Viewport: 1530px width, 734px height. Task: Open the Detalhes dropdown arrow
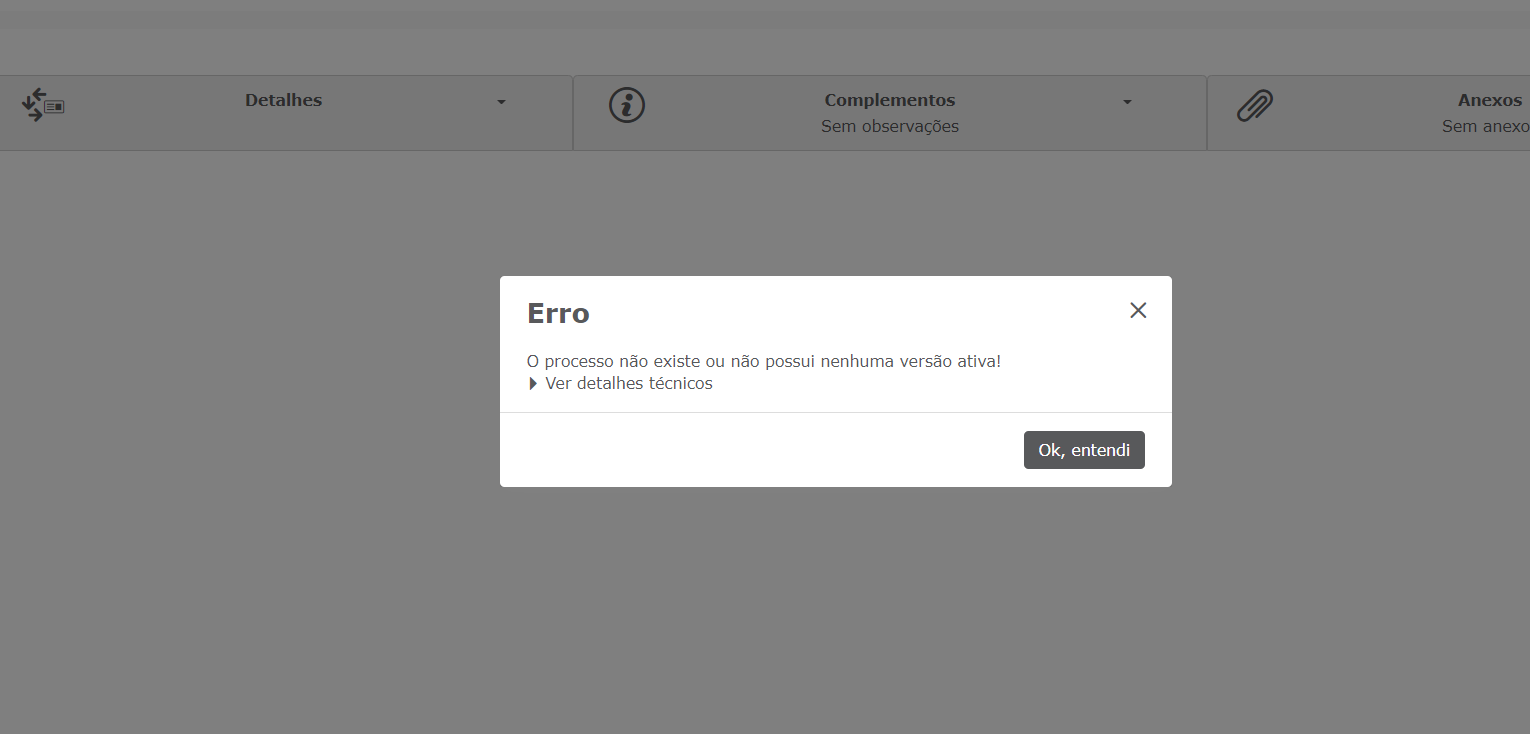(501, 102)
